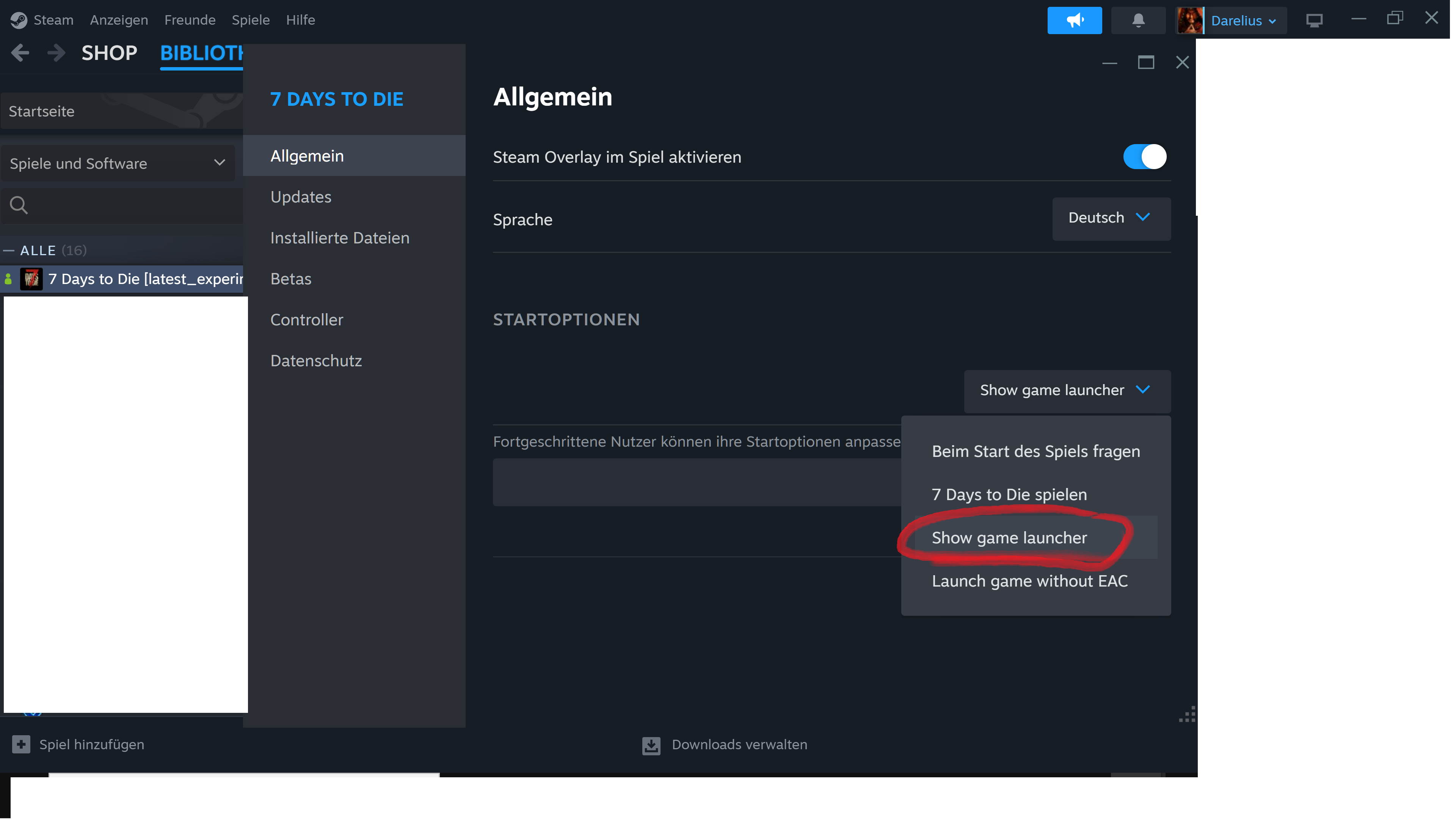Viewport: 1456px width, 819px height.
Task: Go to the SHOP tab
Action: [x=109, y=53]
